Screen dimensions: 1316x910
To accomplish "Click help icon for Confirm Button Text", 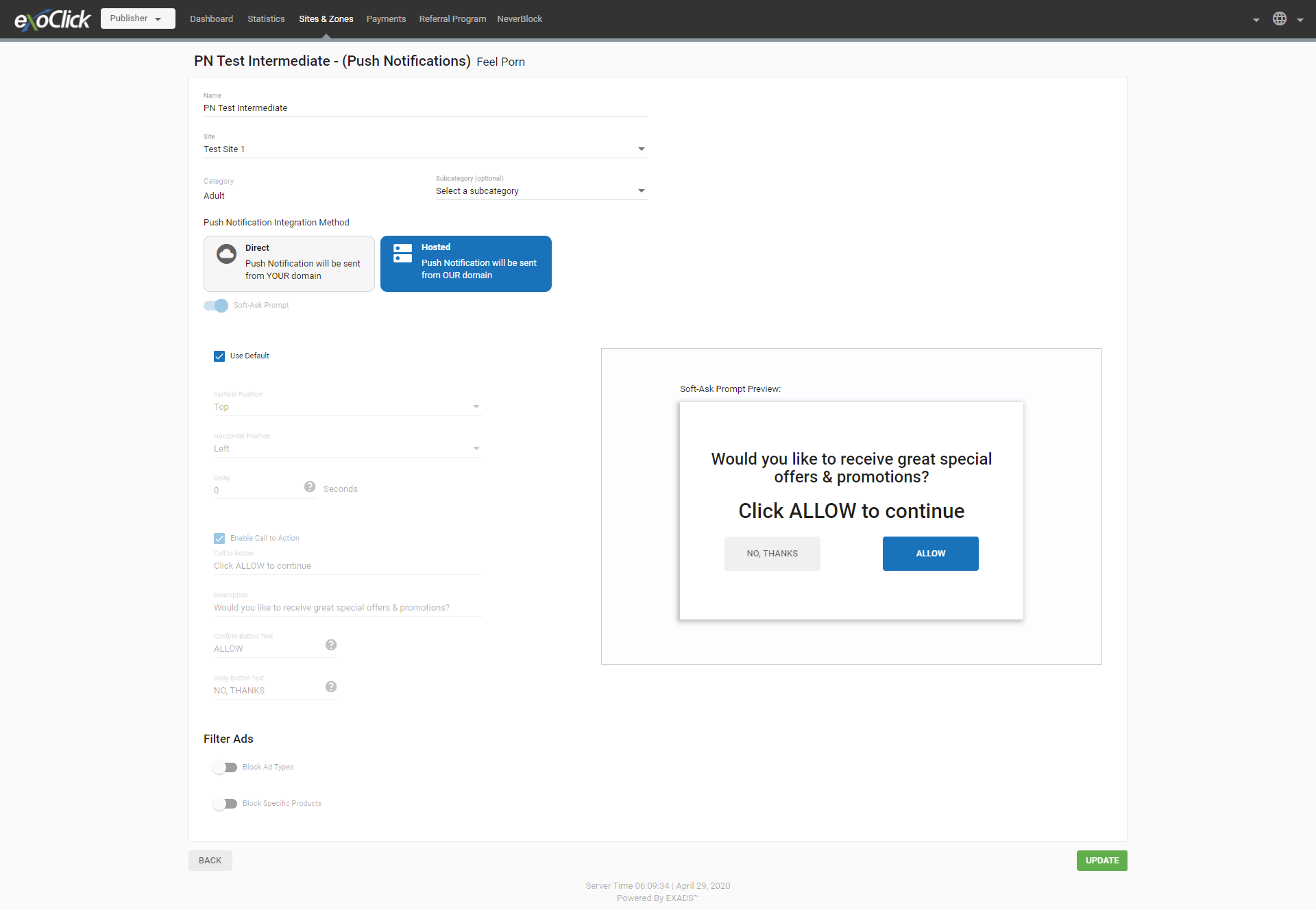I will (x=331, y=645).
